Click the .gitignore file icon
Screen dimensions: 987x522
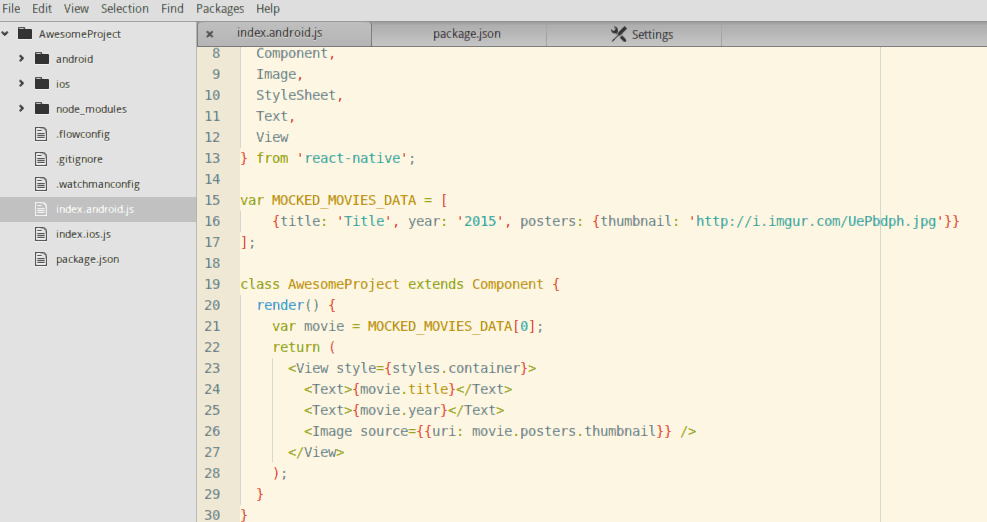[41, 159]
